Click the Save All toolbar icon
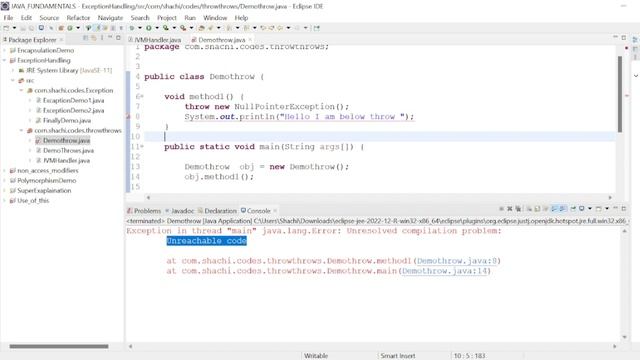This screenshot has height=360, width=640. click(x=31, y=28)
